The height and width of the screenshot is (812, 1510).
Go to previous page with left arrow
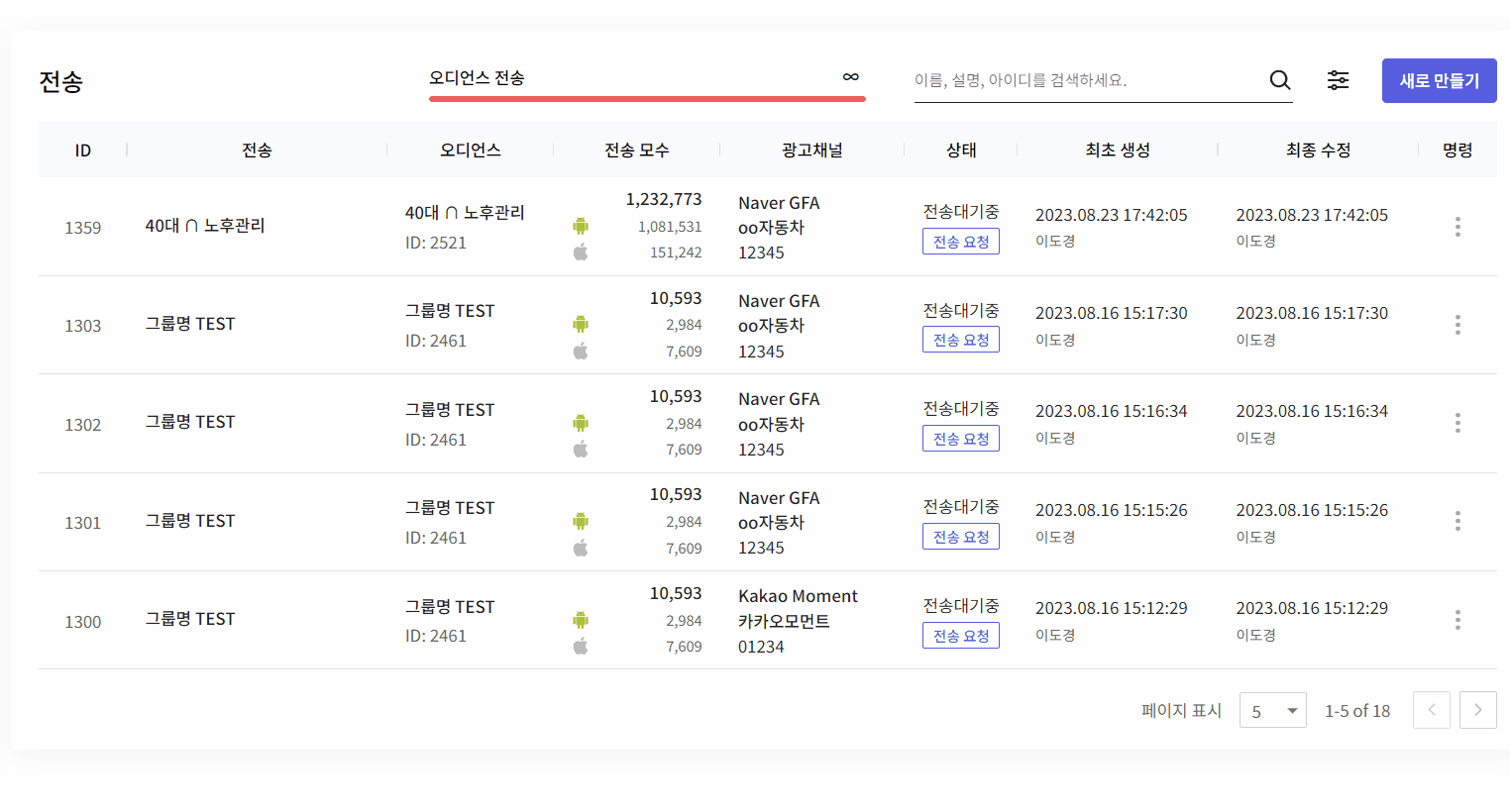point(1431,710)
